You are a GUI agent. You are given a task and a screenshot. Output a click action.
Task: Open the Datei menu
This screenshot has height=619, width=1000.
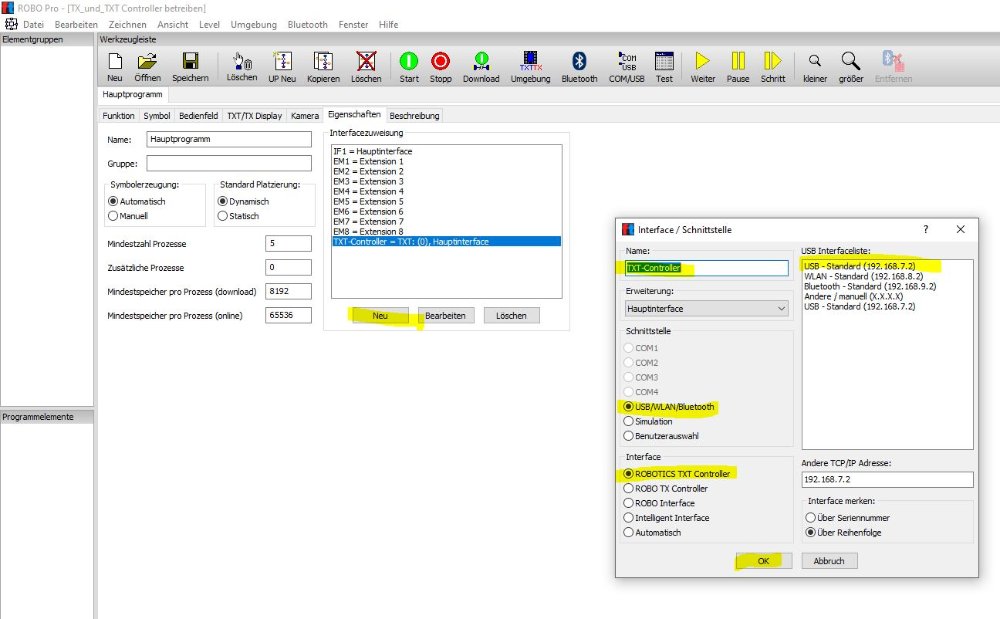[33, 24]
